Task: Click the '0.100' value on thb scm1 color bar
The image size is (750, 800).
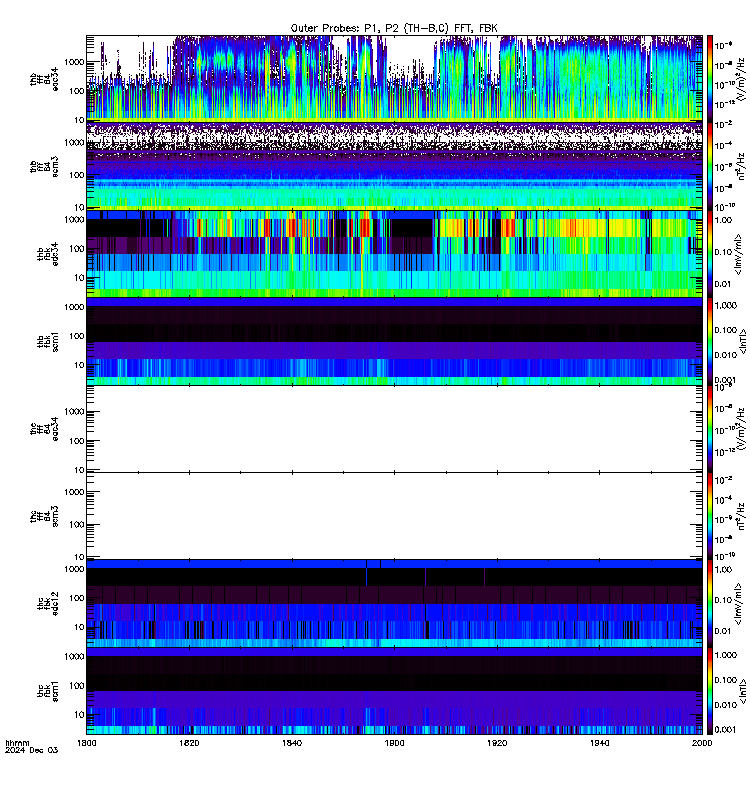Action: click(726, 330)
